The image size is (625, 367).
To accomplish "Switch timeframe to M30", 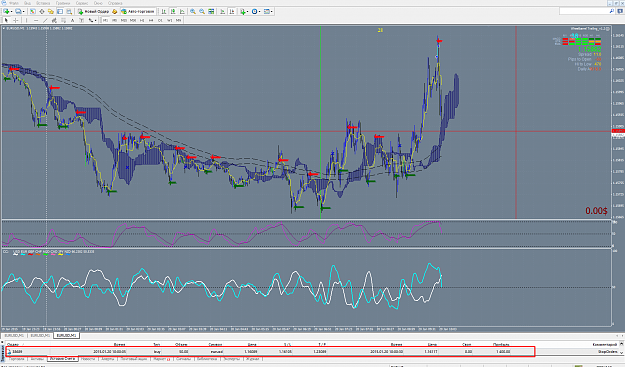I will pyautogui.click(x=133, y=20).
